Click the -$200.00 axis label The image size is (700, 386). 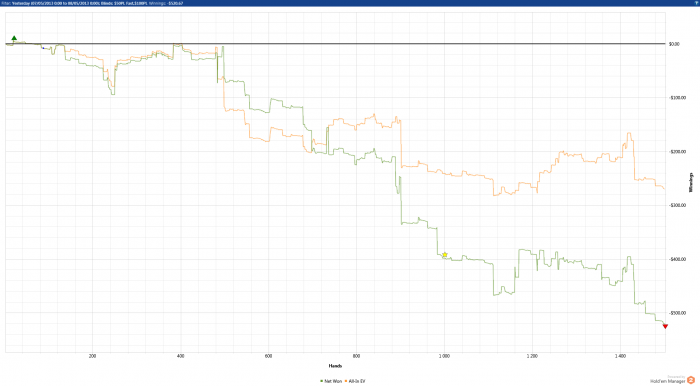[677, 152]
